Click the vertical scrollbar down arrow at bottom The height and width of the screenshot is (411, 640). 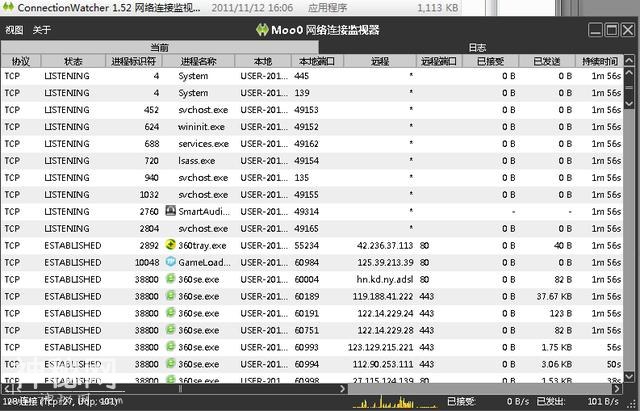tap(629, 376)
